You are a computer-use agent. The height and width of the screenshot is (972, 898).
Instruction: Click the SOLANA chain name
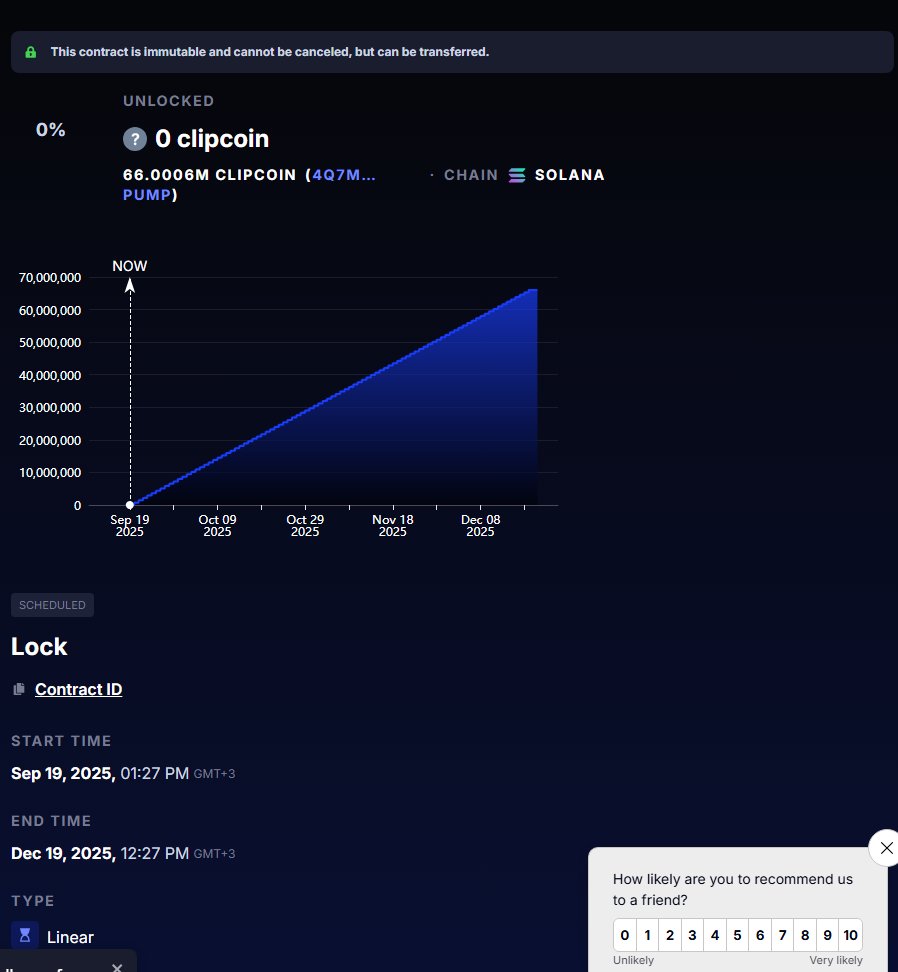(x=570, y=175)
